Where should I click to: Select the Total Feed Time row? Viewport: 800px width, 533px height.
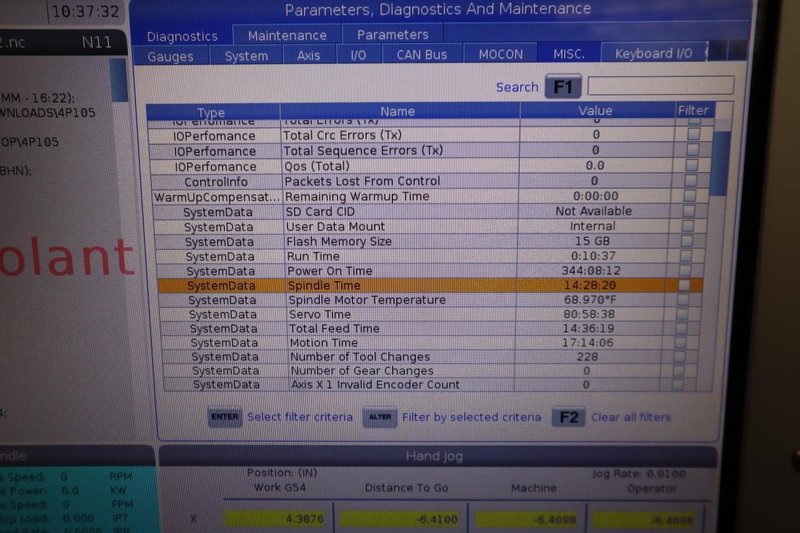428,328
